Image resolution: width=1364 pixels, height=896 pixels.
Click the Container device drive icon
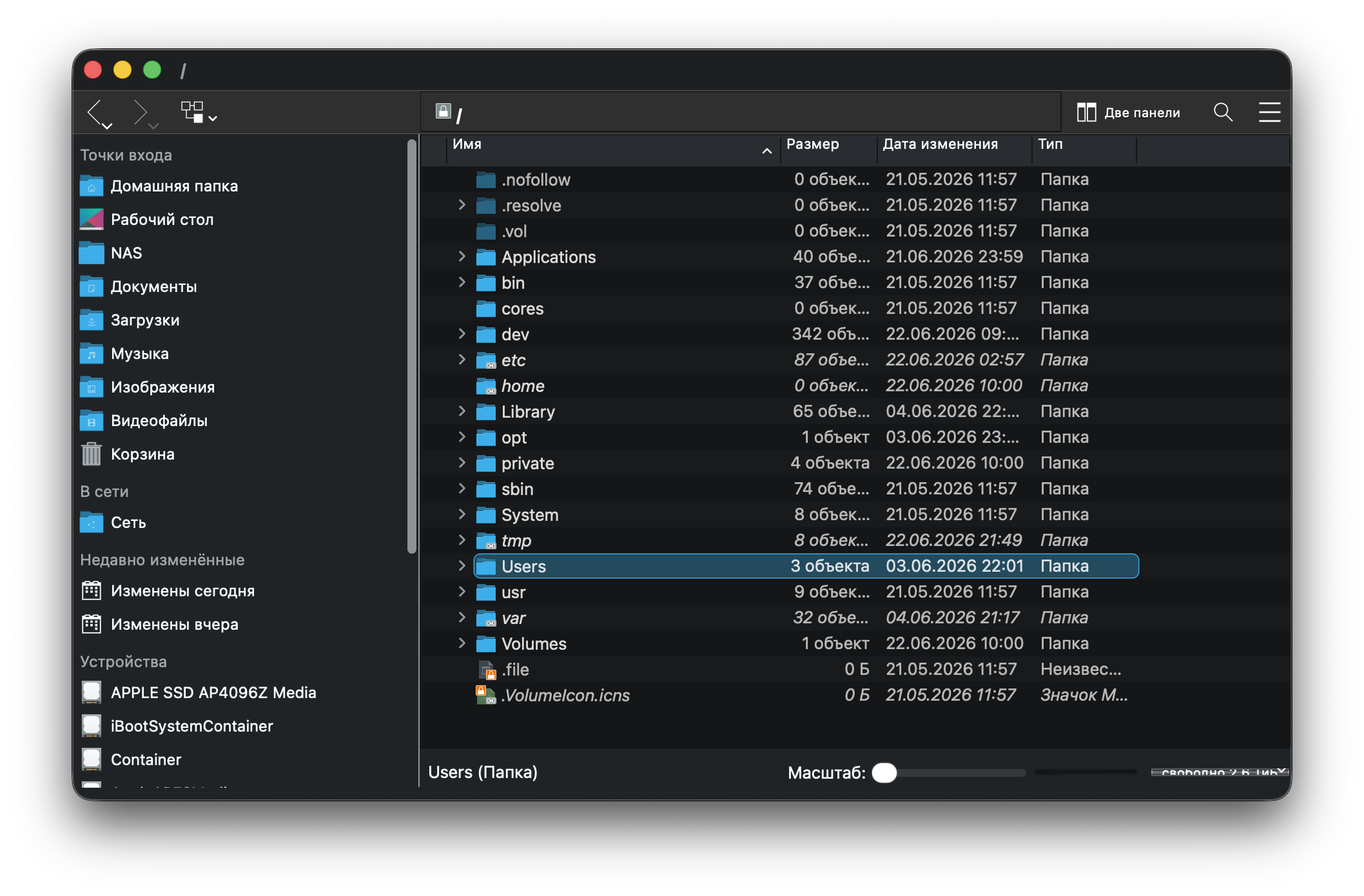pyautogui.click(x=92, y=760)
